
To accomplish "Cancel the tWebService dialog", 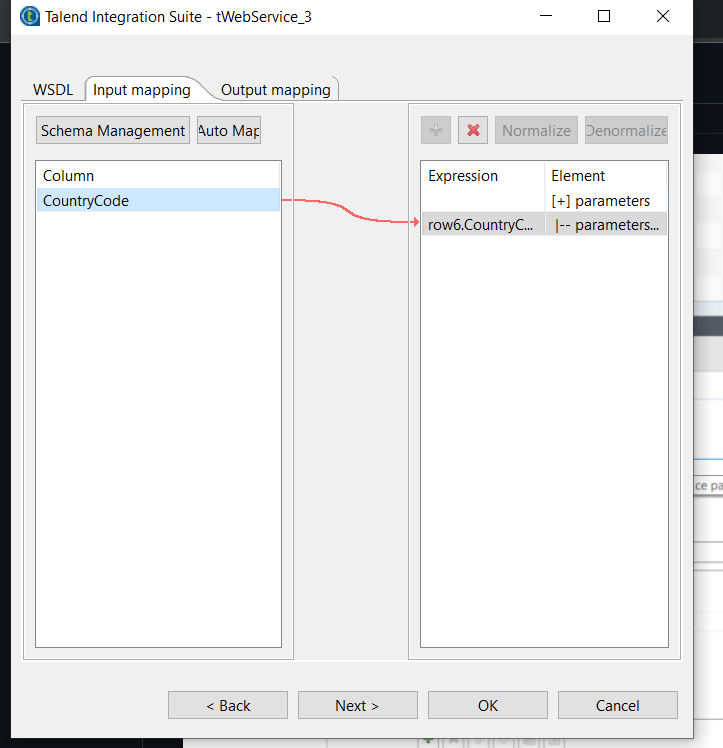I will [618, 705].
